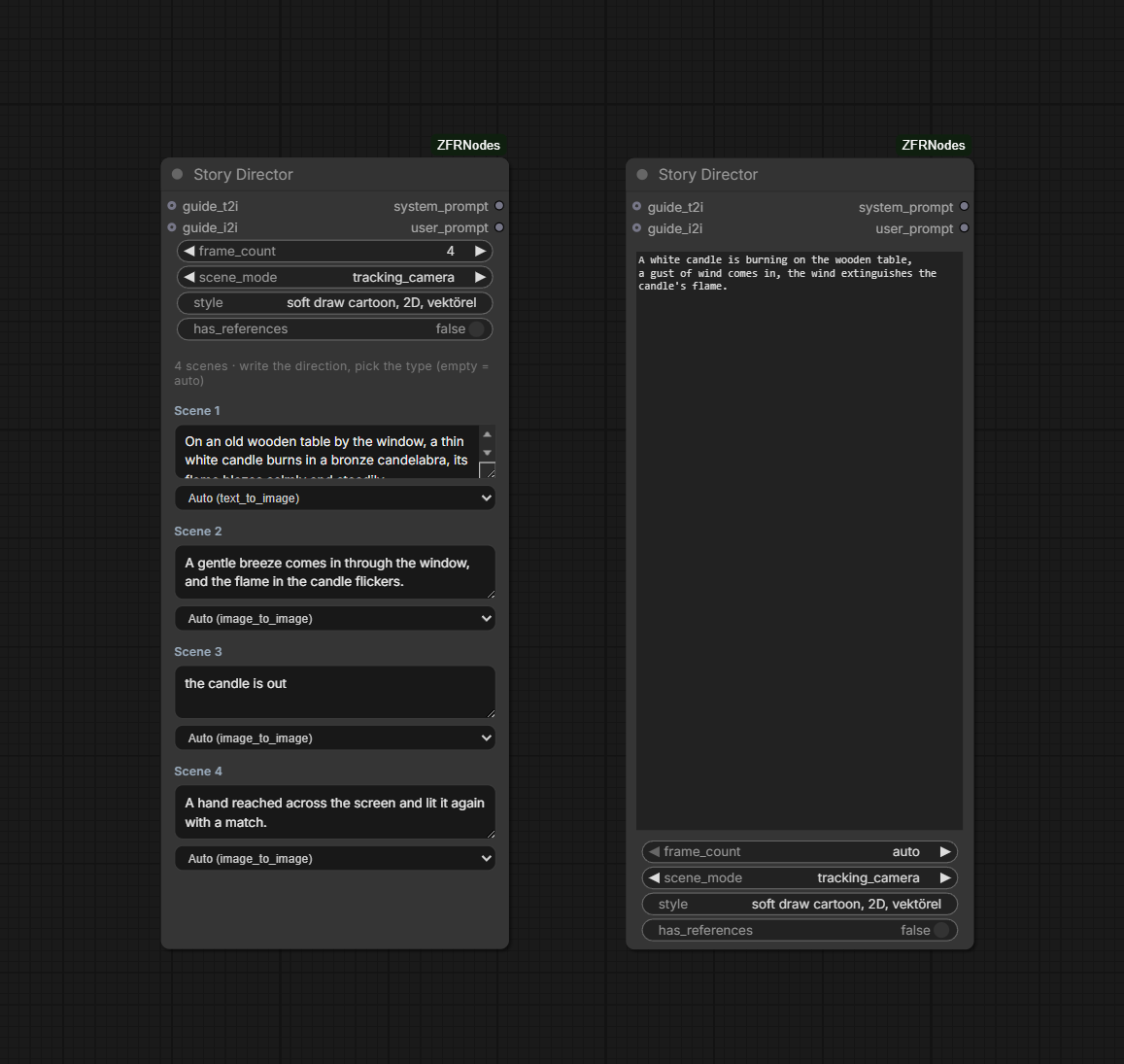Click system_prompt output port on right node
Viewport: 1124px width, 1064px height.
tap(964, 207)
